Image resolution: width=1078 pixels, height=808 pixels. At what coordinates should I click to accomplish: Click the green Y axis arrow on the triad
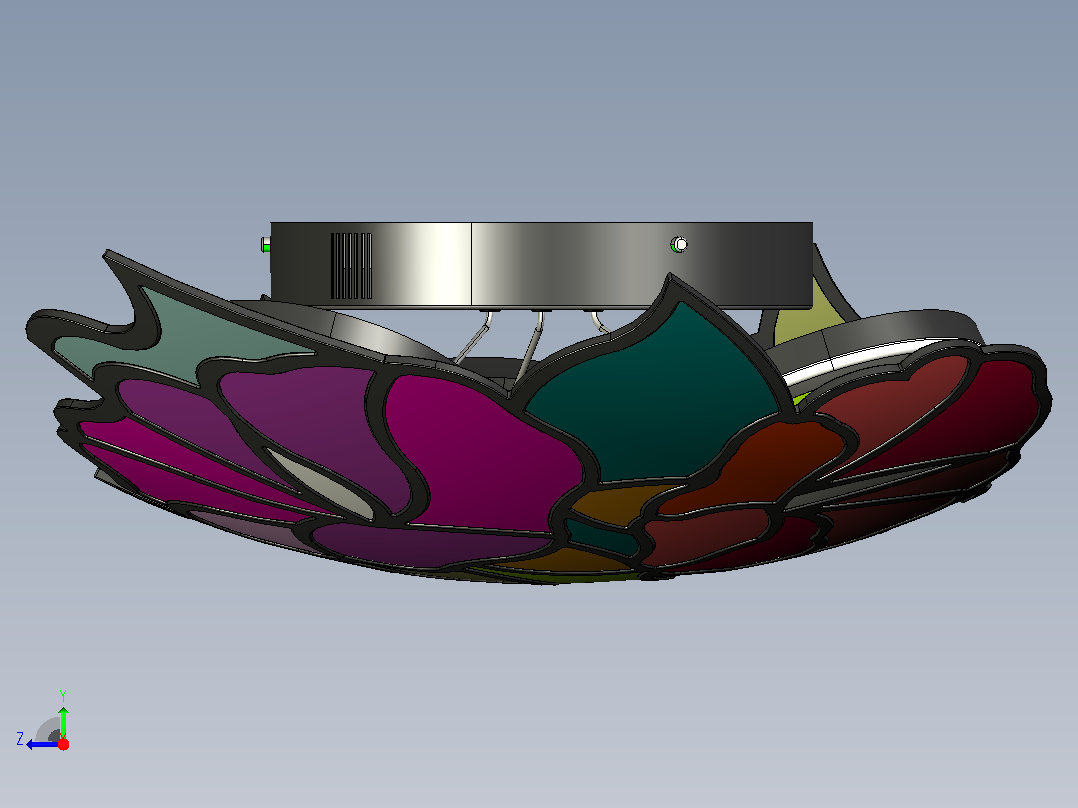pyautogui.click(x=63, y=722)
